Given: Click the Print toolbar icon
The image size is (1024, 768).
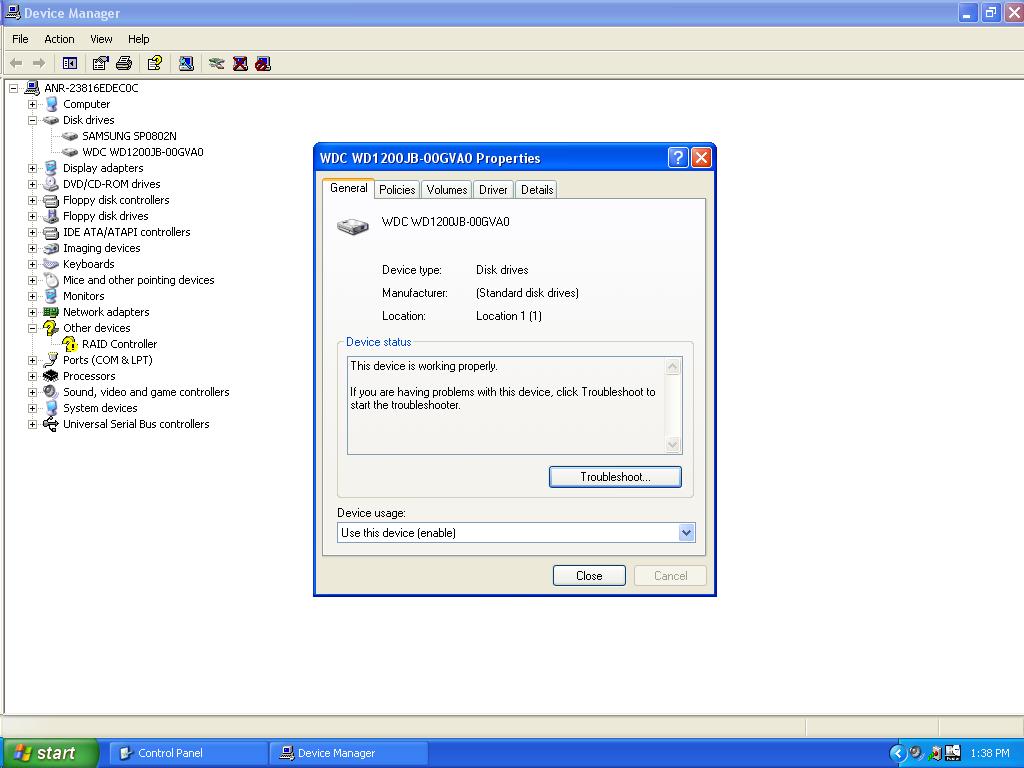Looking at the screenshot, I should click(124, 63).
